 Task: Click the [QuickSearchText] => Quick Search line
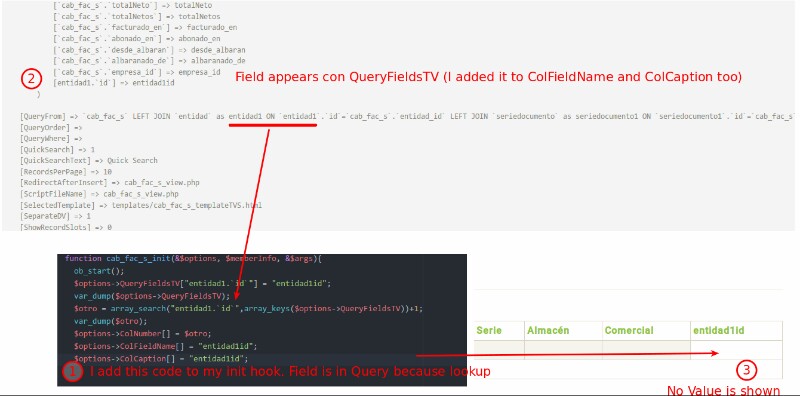pyautogui.click(x=89, y=160)
